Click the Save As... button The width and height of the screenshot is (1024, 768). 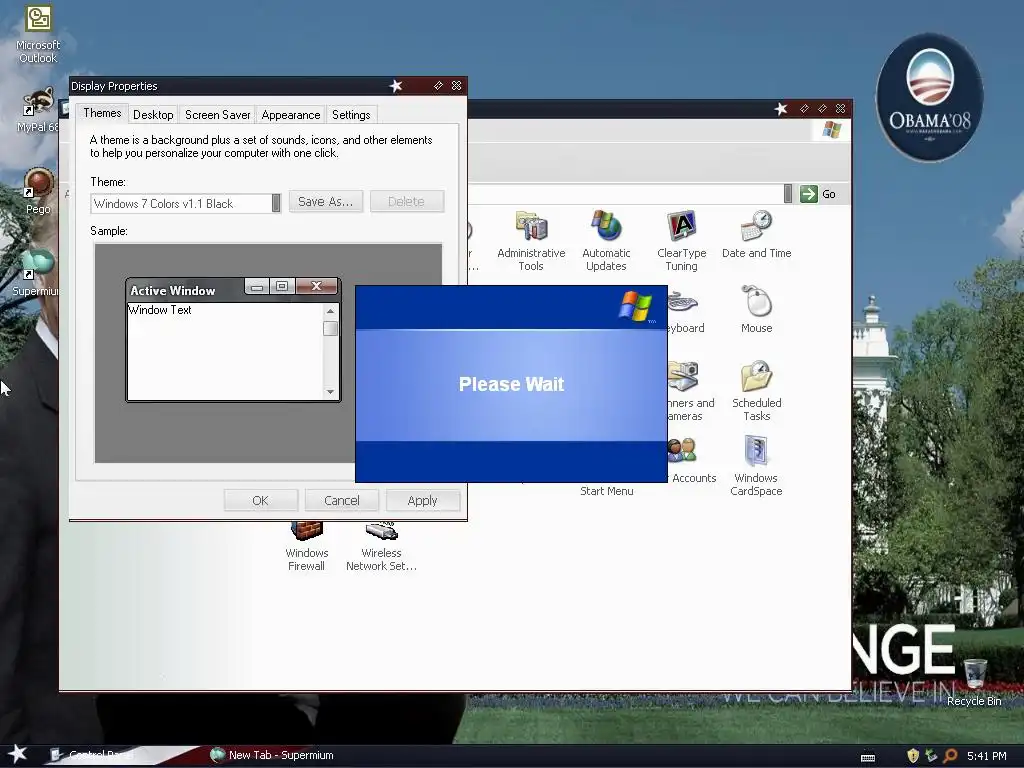coord(325,202)
